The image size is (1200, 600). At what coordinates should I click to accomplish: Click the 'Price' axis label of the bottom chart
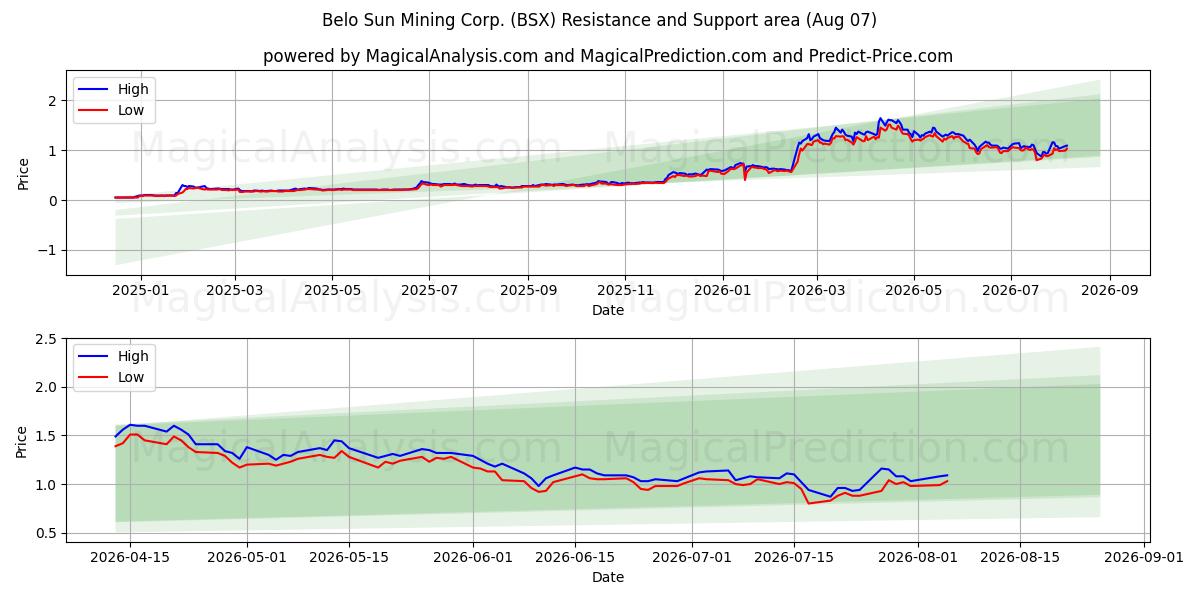23,440
